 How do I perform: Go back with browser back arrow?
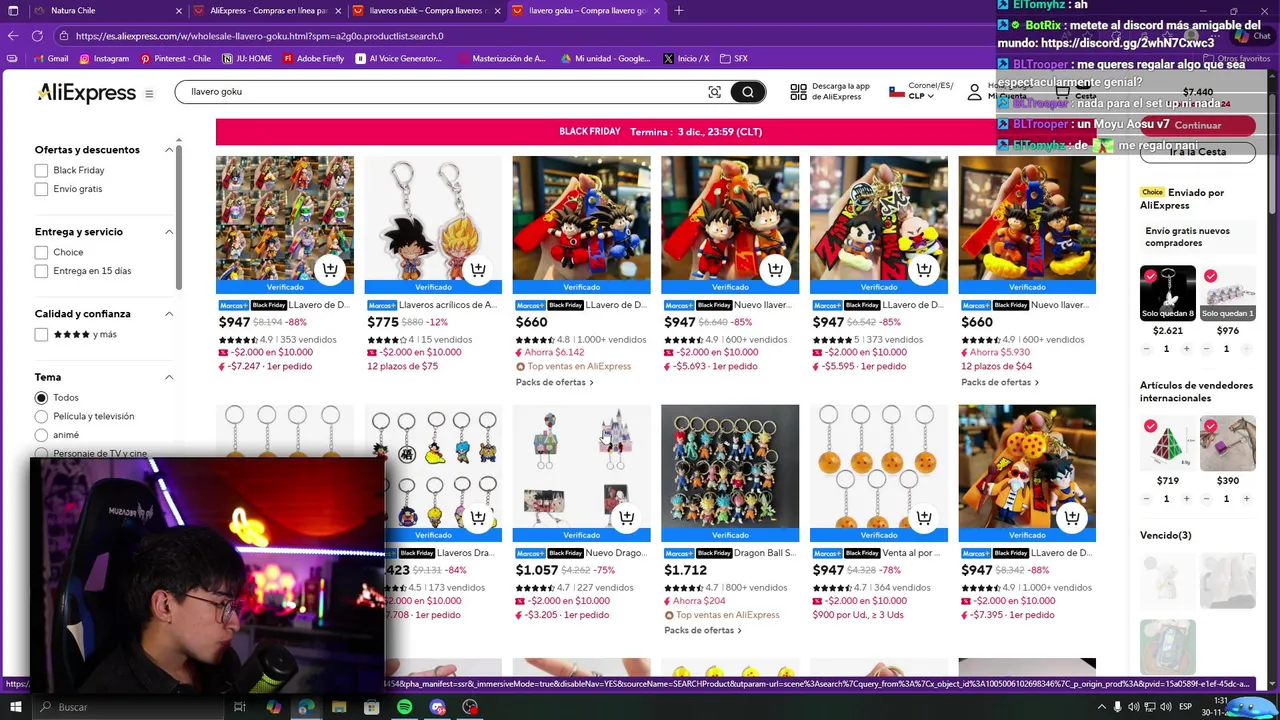13,36
